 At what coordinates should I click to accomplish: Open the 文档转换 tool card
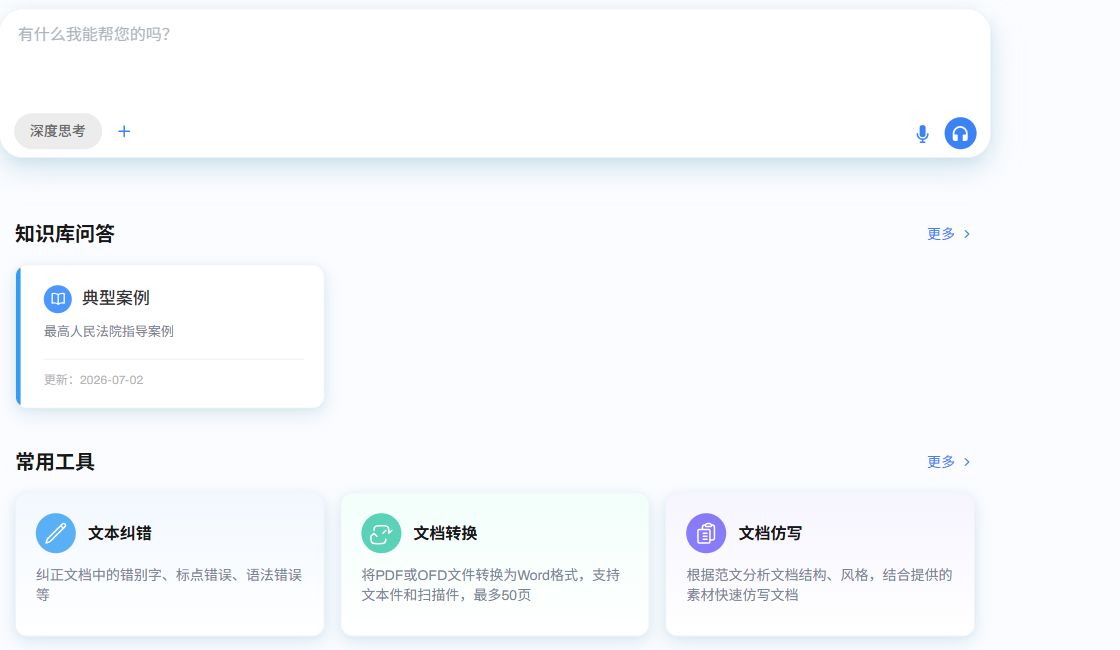coord(495,564)
